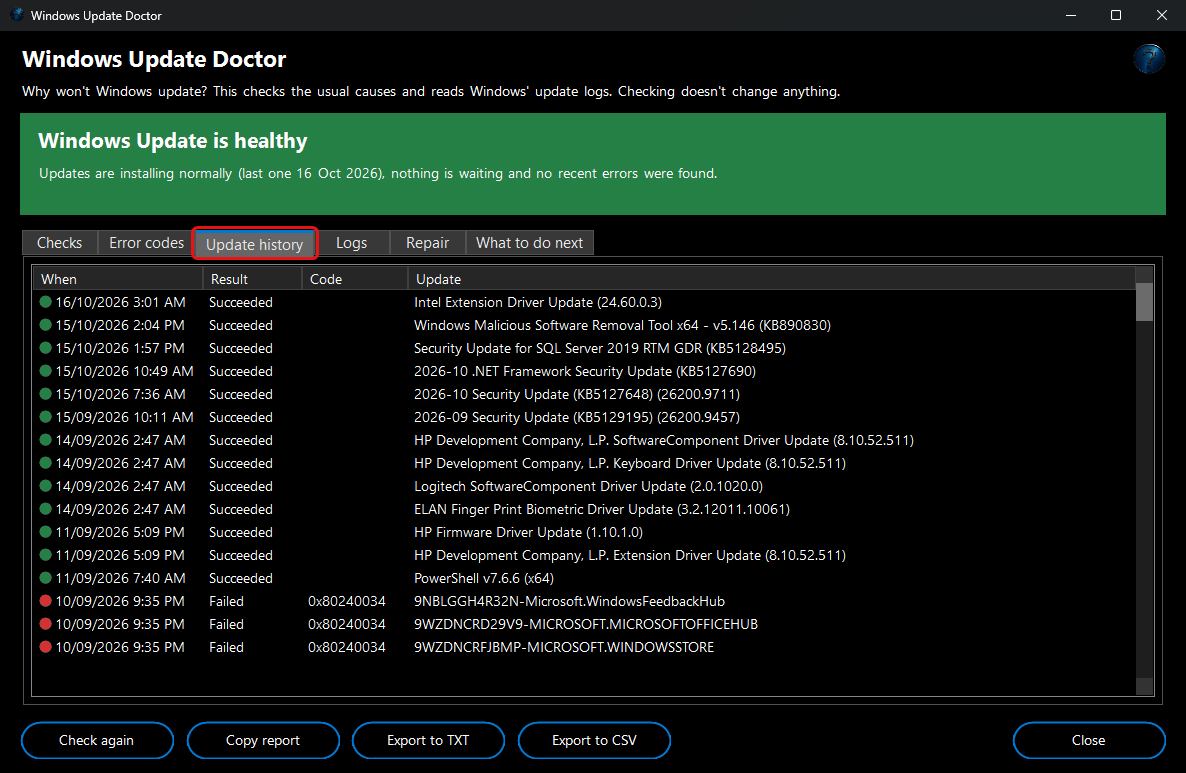
Task: Select 2026-09 Security Update (KB5129195) row
Action: click(x=584, y=417)
